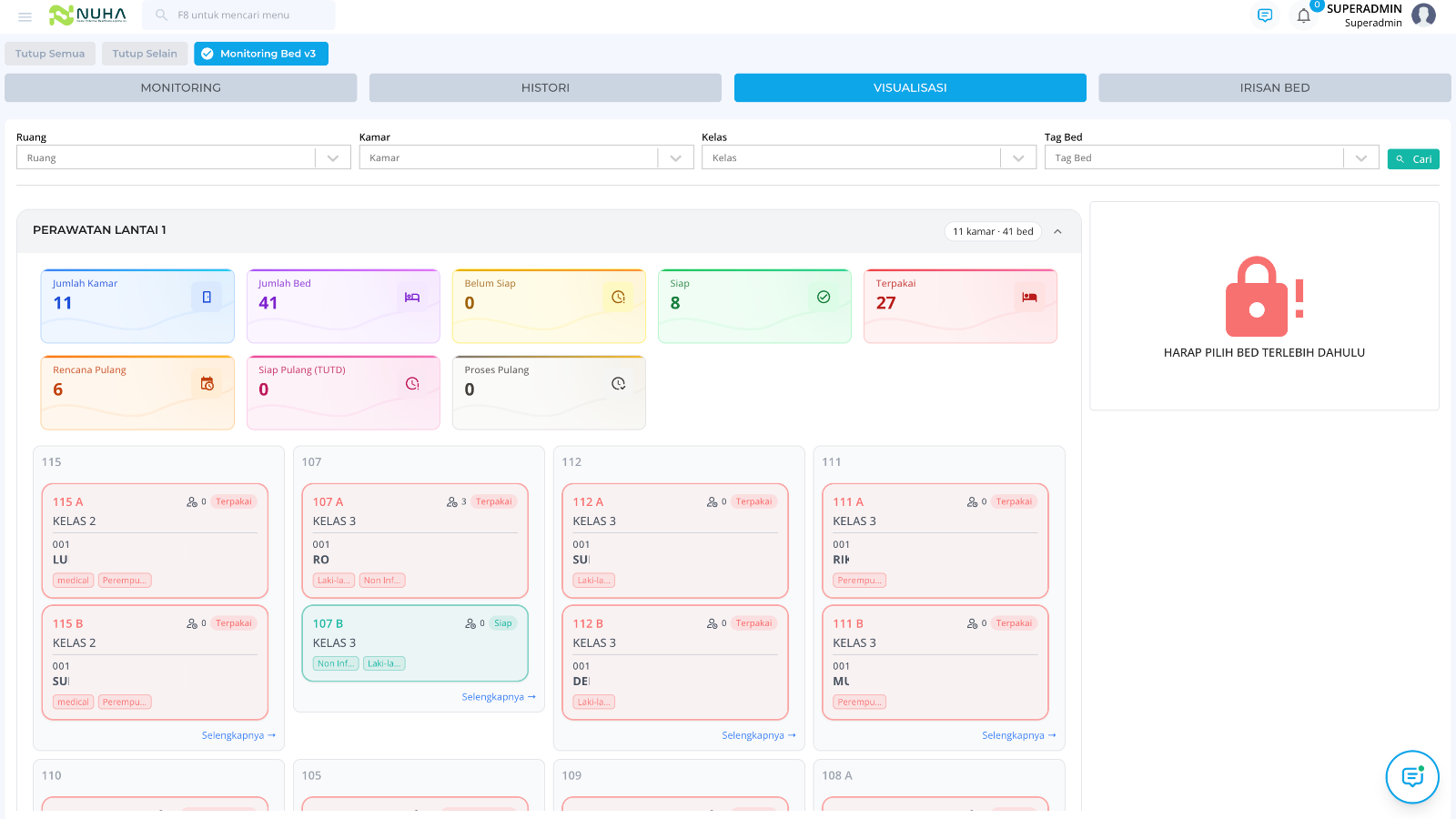Open the hamburger sidebar menu
1456x819 pixels.
[25, 16]
